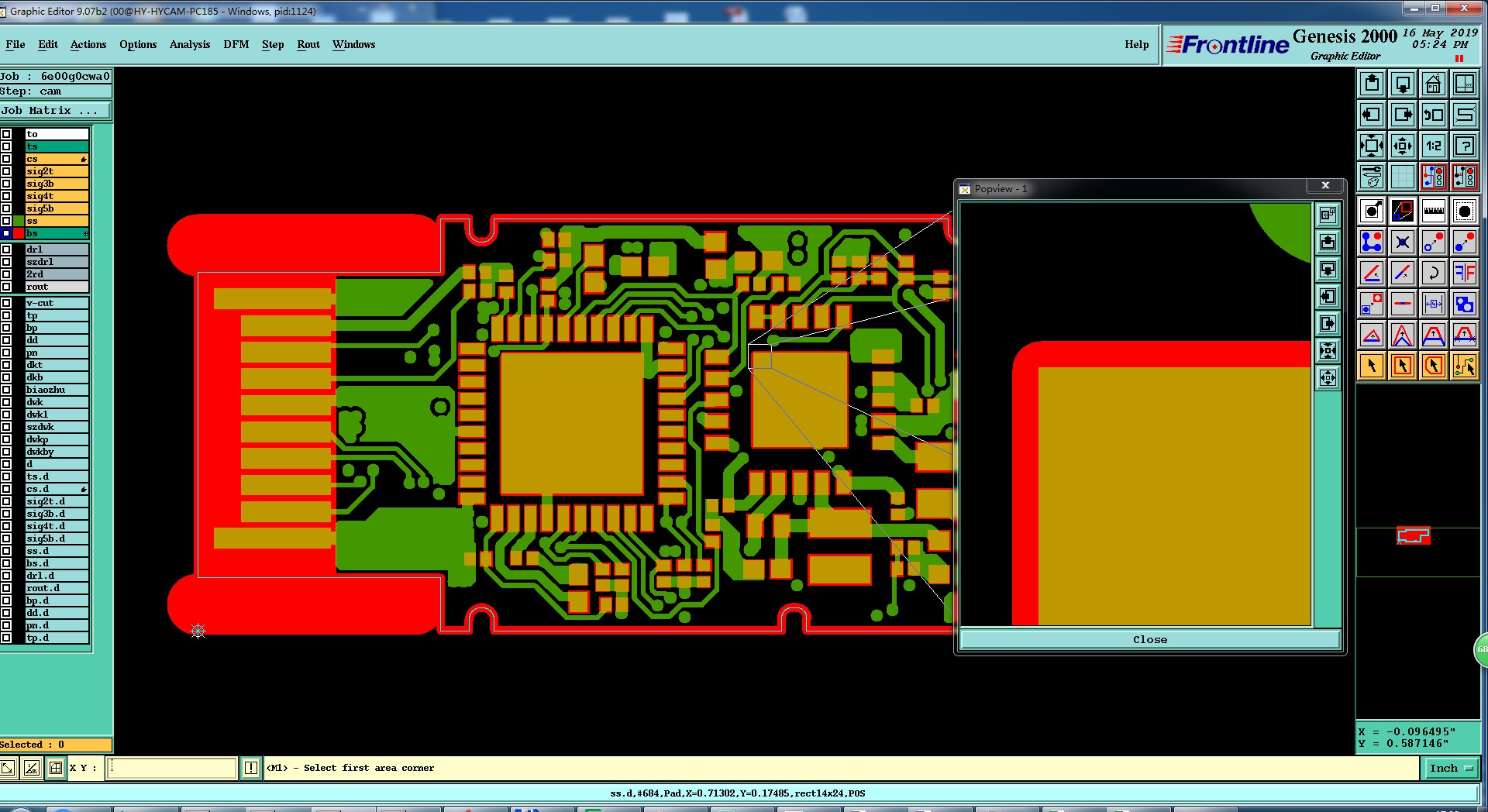Image resolution: width=1488 pixels, height=812 pixels.
Task: Click the black X delete point icon
Action: click(x=1403, y=242)
